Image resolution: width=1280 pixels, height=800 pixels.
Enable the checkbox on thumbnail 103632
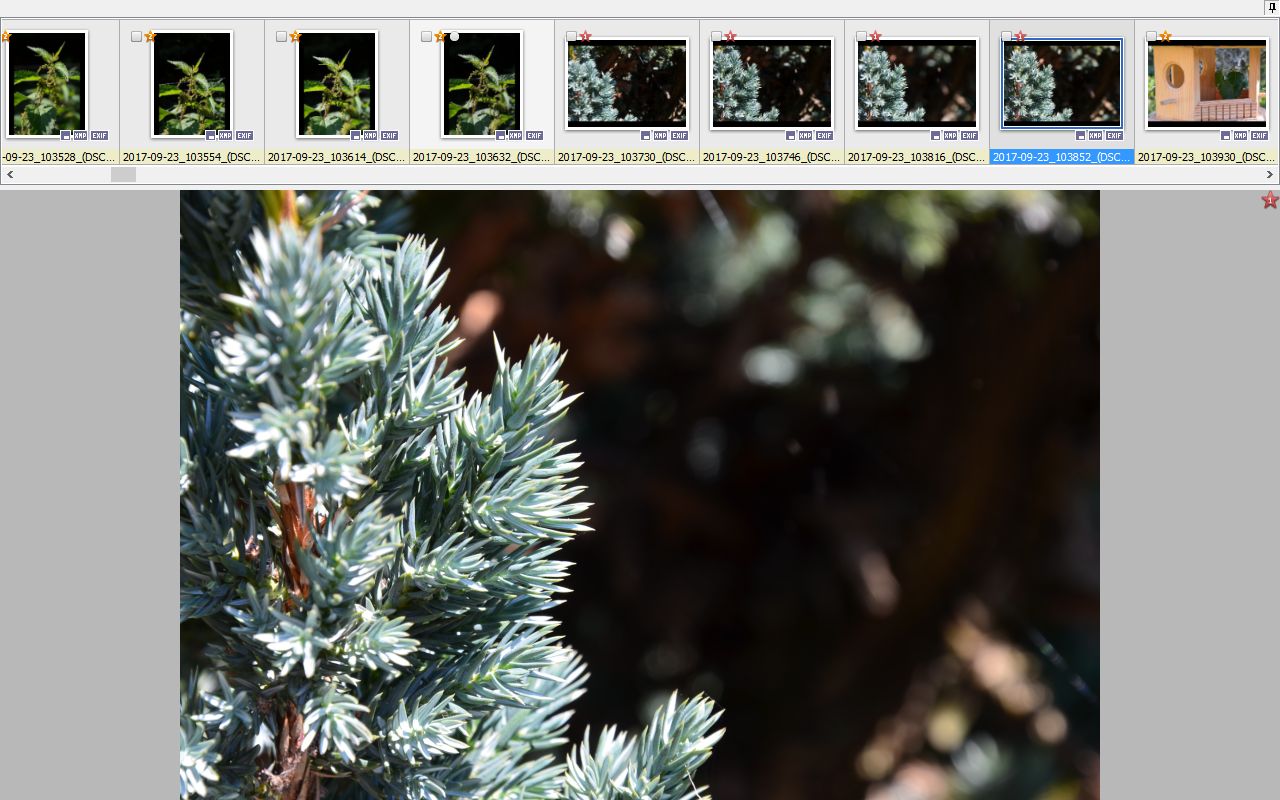point(426,37)
